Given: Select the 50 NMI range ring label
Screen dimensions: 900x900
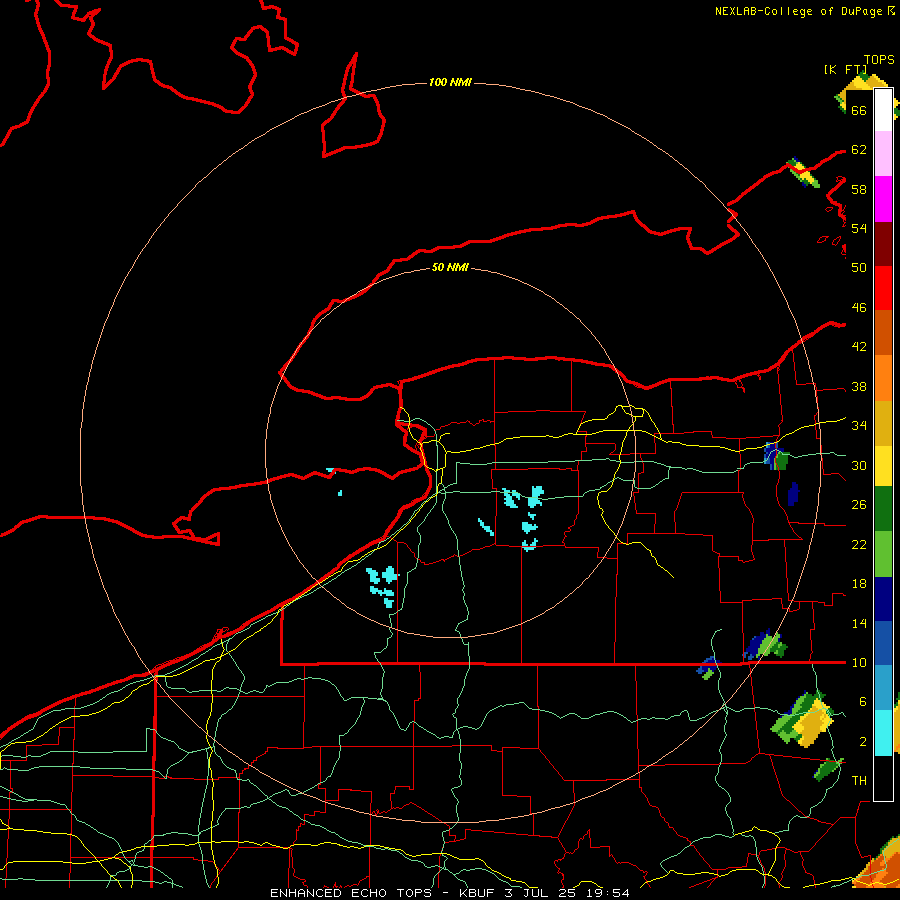Looking at the screenshot, I should coord(450,267).
